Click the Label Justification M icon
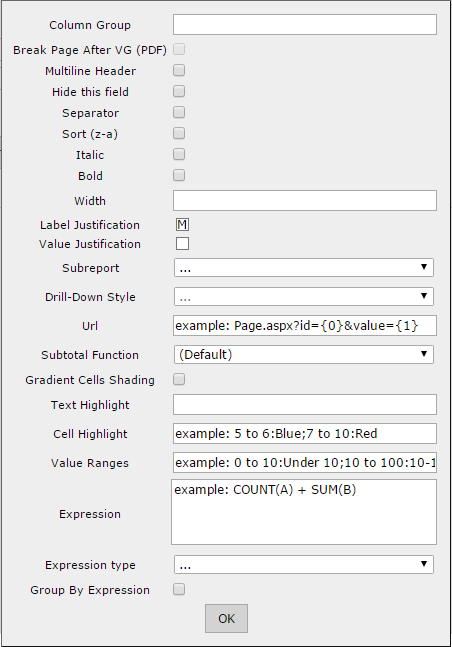Image resolution: width=452 pixels, height=647 pixels. click(x=182, y=225)
